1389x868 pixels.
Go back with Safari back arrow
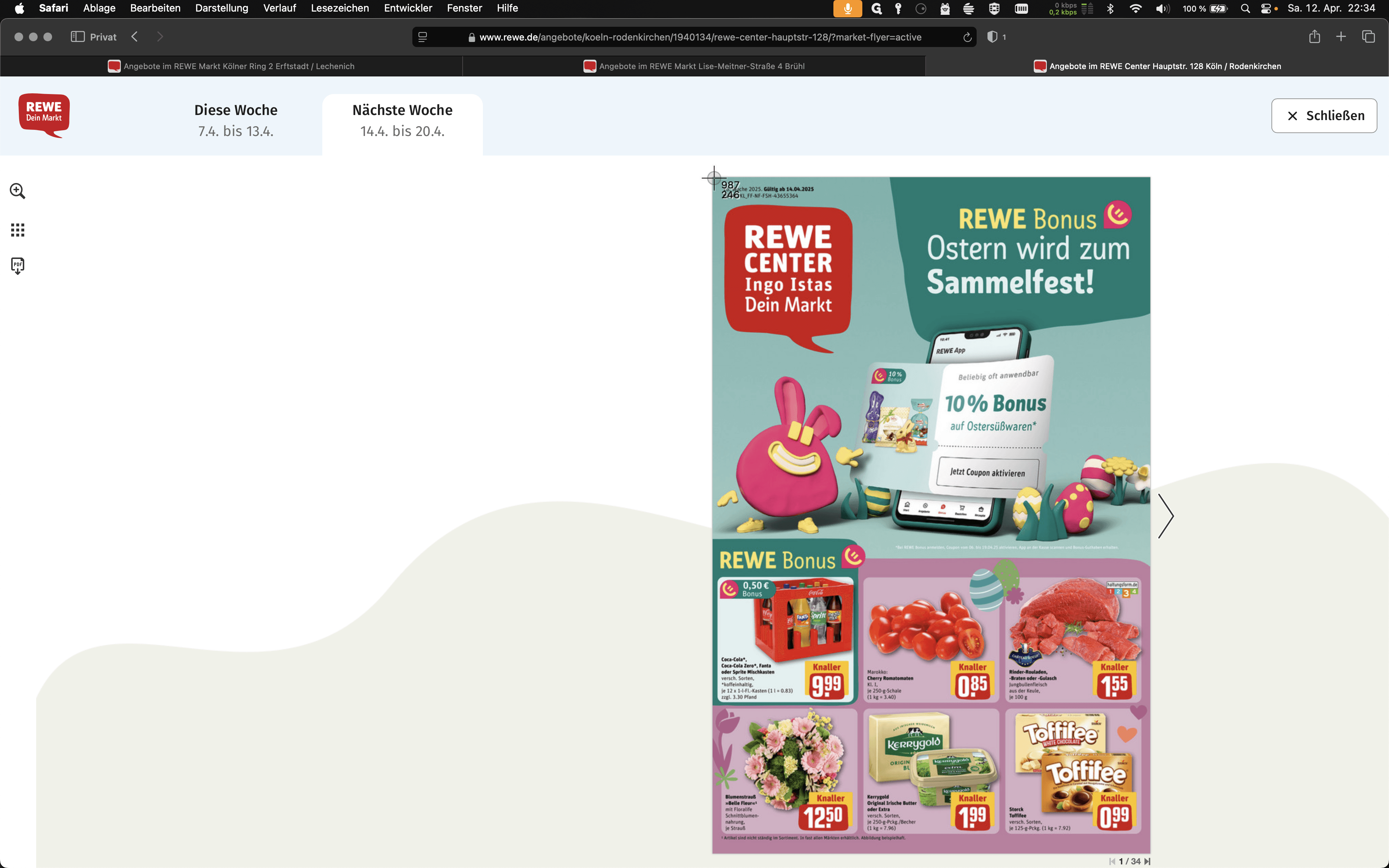[134, 37]
